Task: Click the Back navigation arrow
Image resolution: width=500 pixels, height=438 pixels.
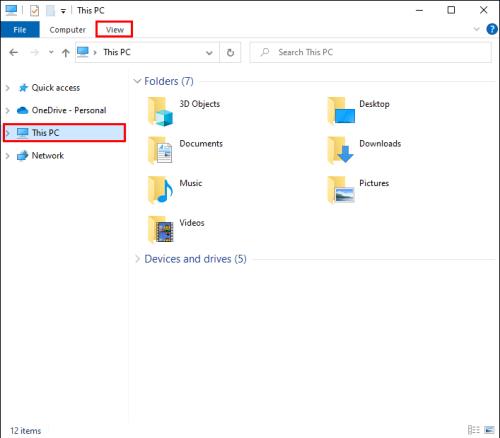Action: pos(14,52)
